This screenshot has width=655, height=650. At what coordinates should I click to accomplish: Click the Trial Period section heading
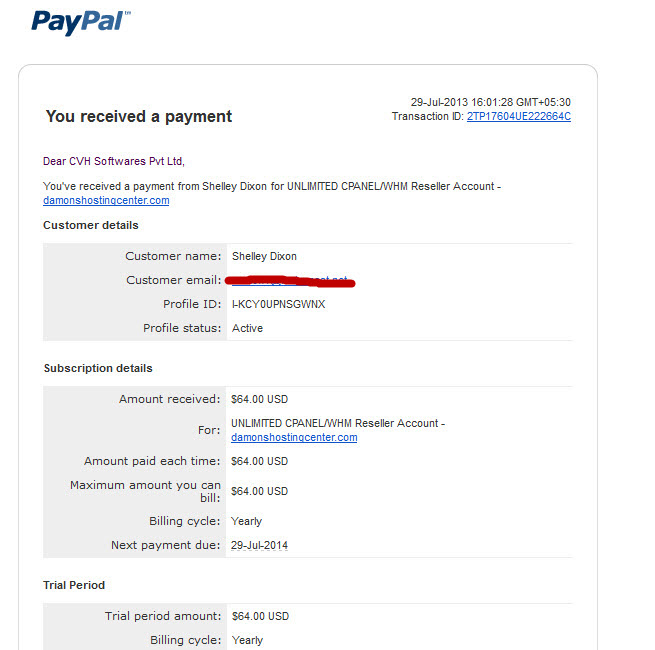click(x=74, y=585)
